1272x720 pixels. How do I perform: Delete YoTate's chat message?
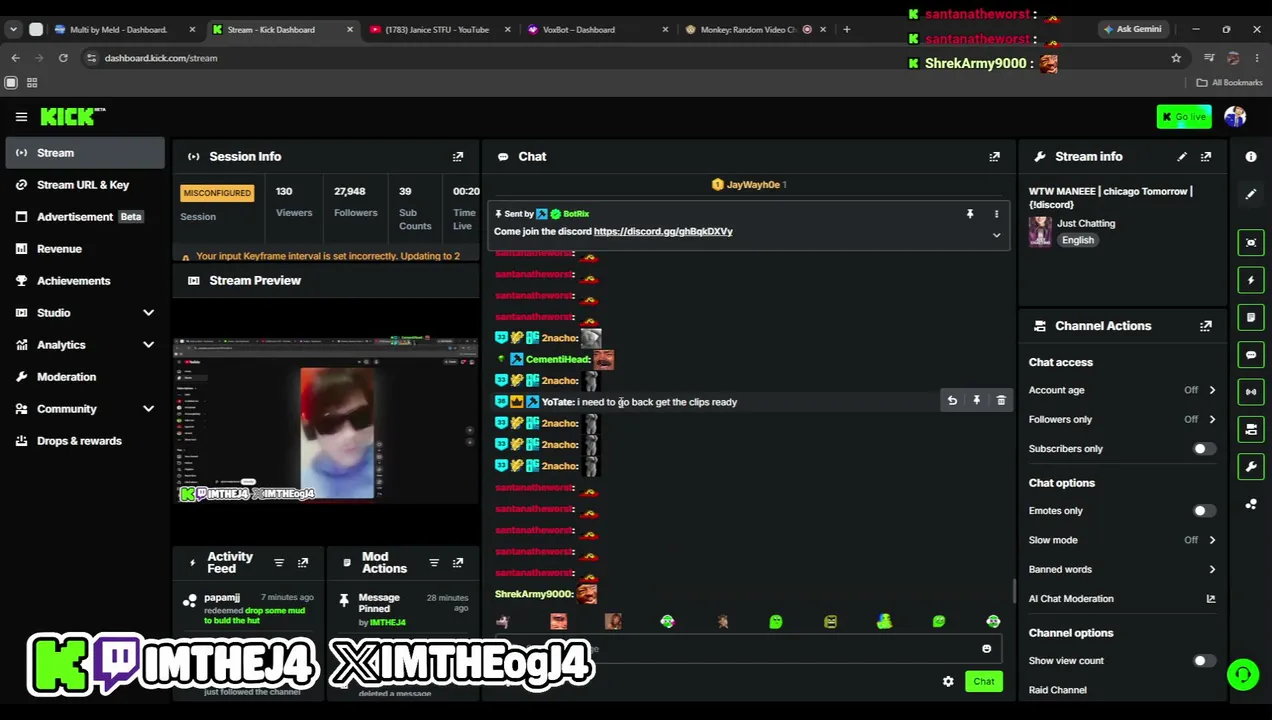point(1001,401)
